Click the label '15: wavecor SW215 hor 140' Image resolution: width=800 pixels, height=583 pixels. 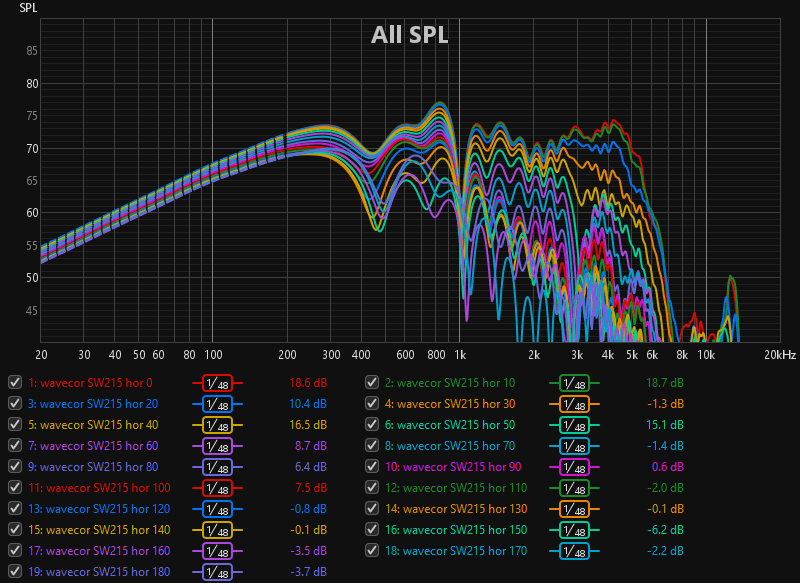99,529
